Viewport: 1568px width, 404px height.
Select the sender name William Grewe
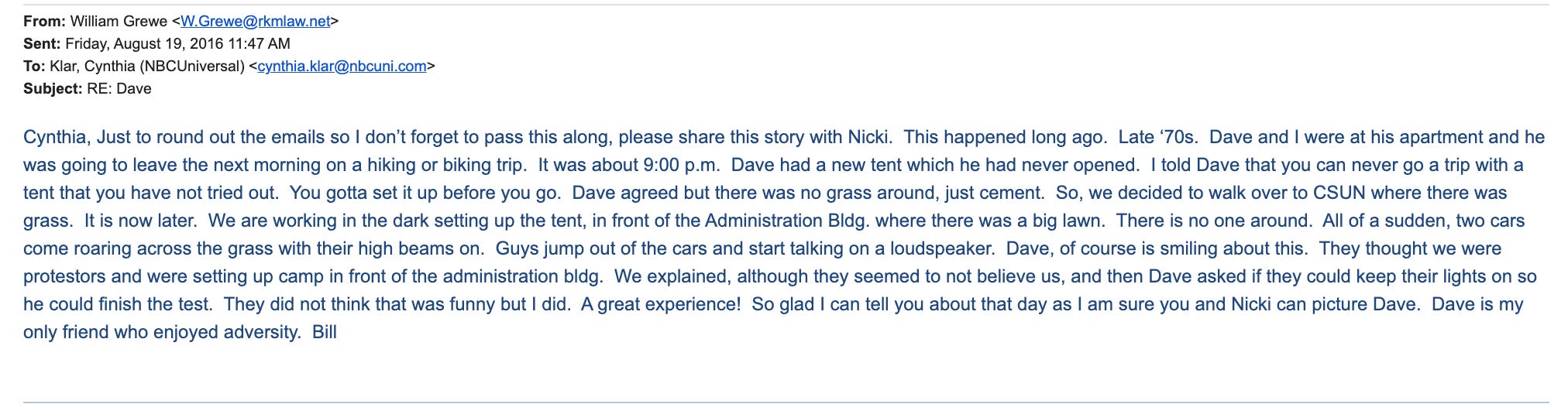pos(119,22)
